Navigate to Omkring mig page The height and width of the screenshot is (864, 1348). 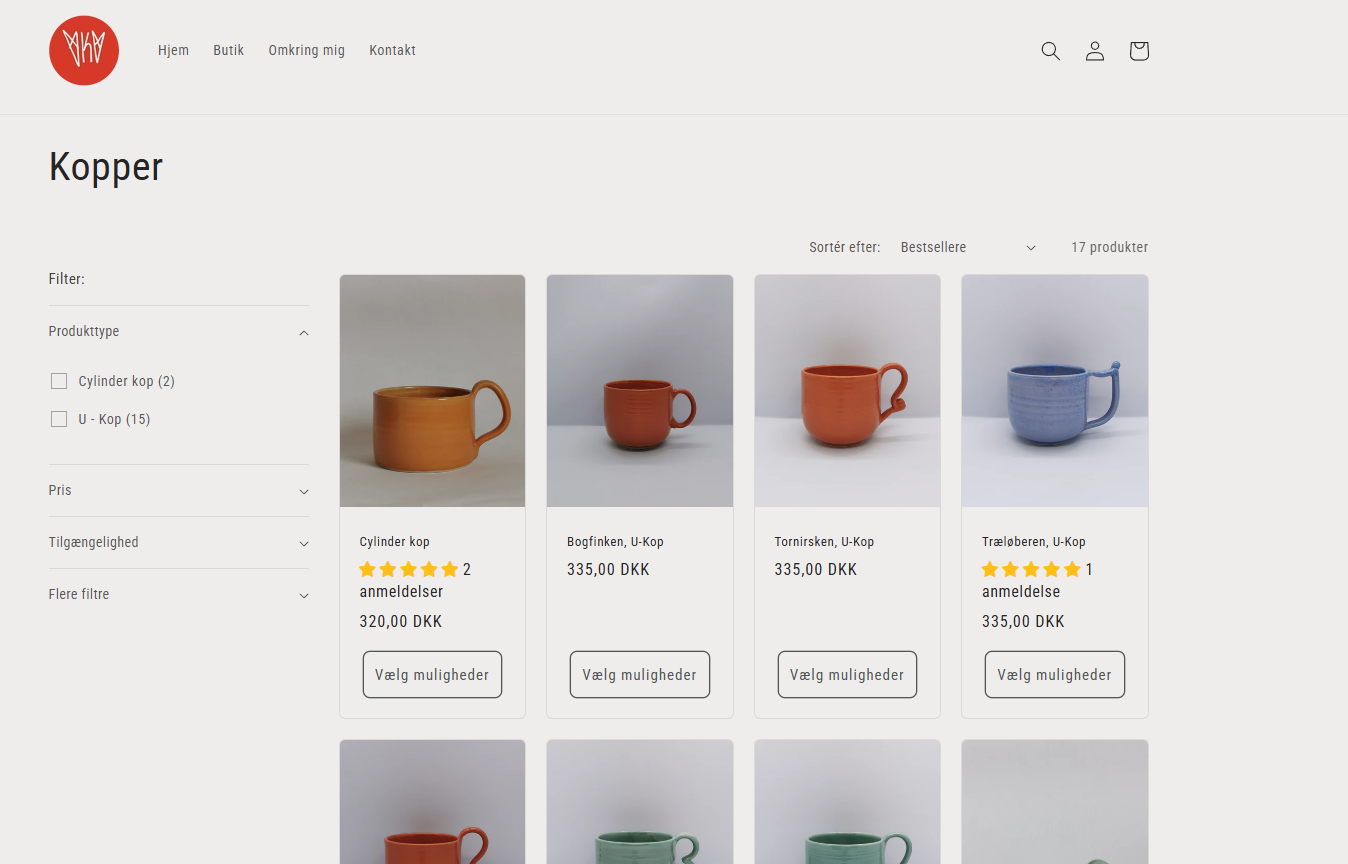pos(306,51)
